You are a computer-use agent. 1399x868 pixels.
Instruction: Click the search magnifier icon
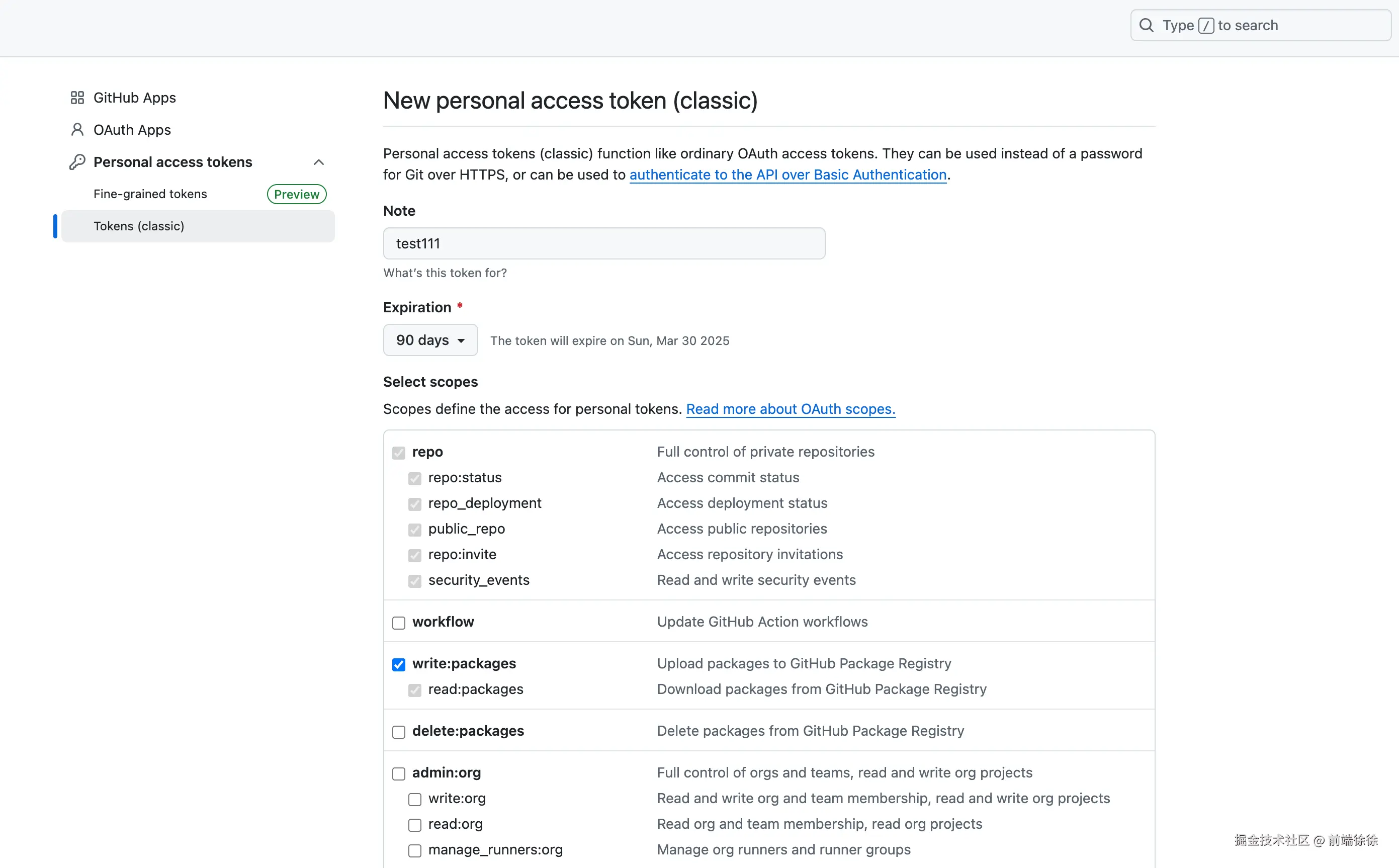(x=1147, y=25)
